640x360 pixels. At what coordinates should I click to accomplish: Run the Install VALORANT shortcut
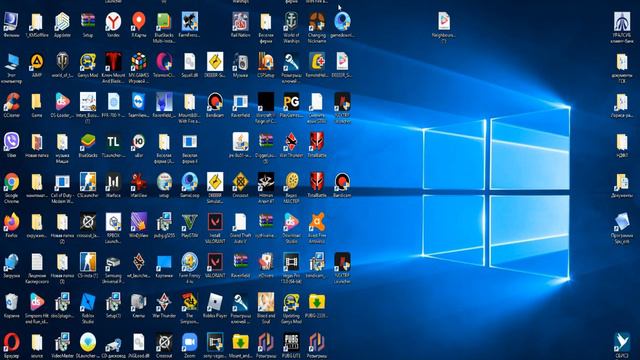click(x=215, y=222)
